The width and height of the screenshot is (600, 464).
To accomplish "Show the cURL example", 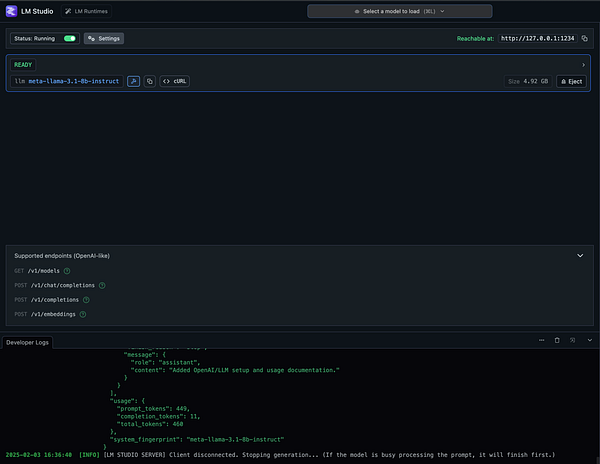I will coord(174,81).
